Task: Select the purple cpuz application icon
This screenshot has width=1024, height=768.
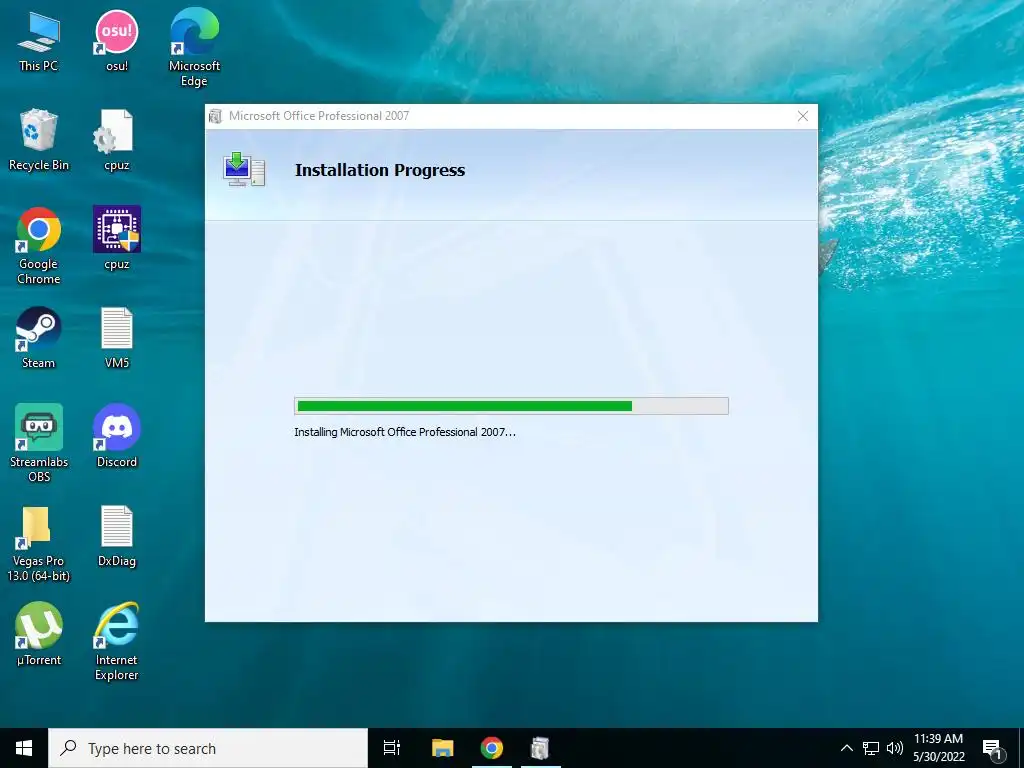Action: point(117,238)
